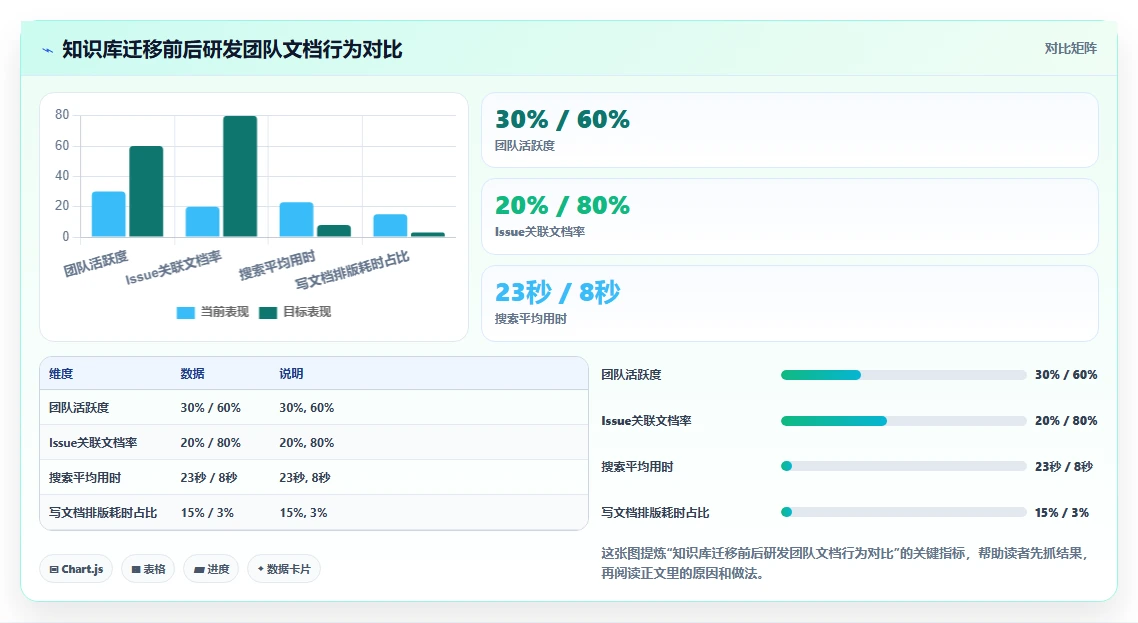Click the chart axis label 搜索平均用时
Viewport: 1138px width, 623px height.
[x=277, y=265]
